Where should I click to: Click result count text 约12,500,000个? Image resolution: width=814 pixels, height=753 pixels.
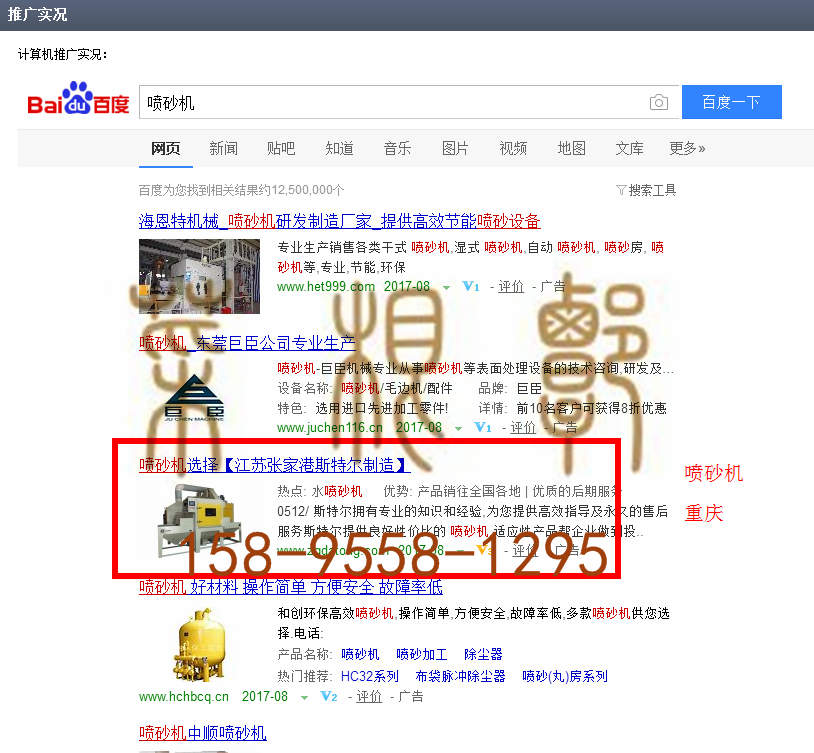300,191
